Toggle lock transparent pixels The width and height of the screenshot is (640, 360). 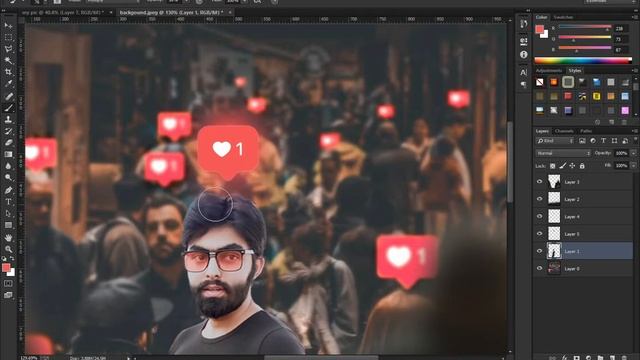tap(553, 166)
